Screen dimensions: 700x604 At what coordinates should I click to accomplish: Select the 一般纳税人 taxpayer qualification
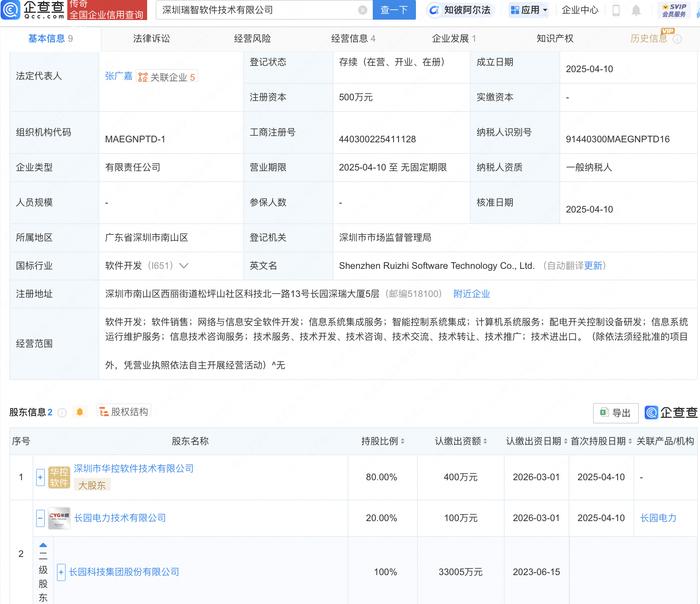click(588, 167)
